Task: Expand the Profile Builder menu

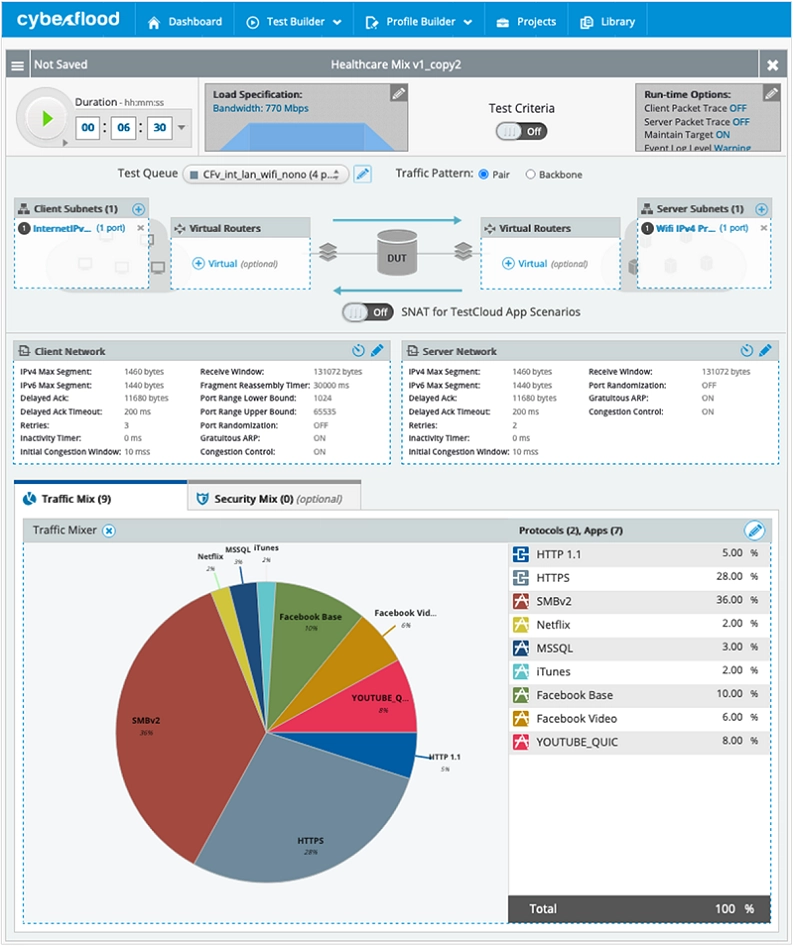Action: [x=425, y=21]
